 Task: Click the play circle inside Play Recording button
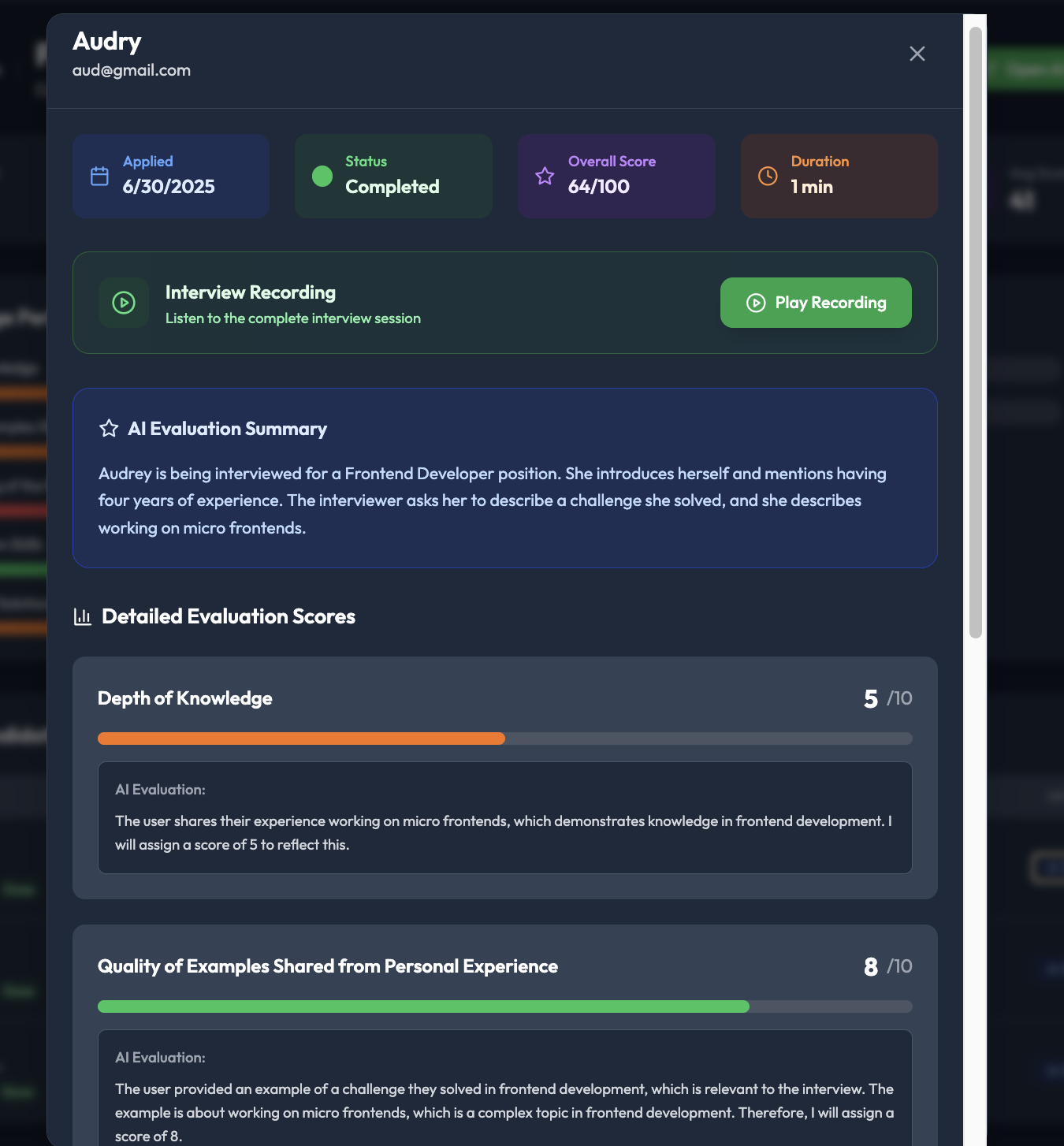coord(756,302)
